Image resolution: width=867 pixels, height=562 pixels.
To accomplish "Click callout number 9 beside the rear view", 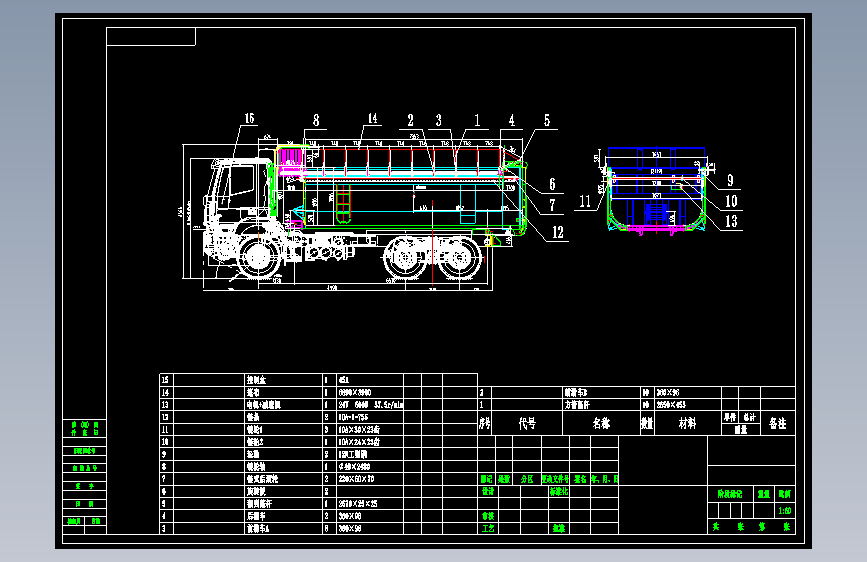I will [x=730, y=180].
